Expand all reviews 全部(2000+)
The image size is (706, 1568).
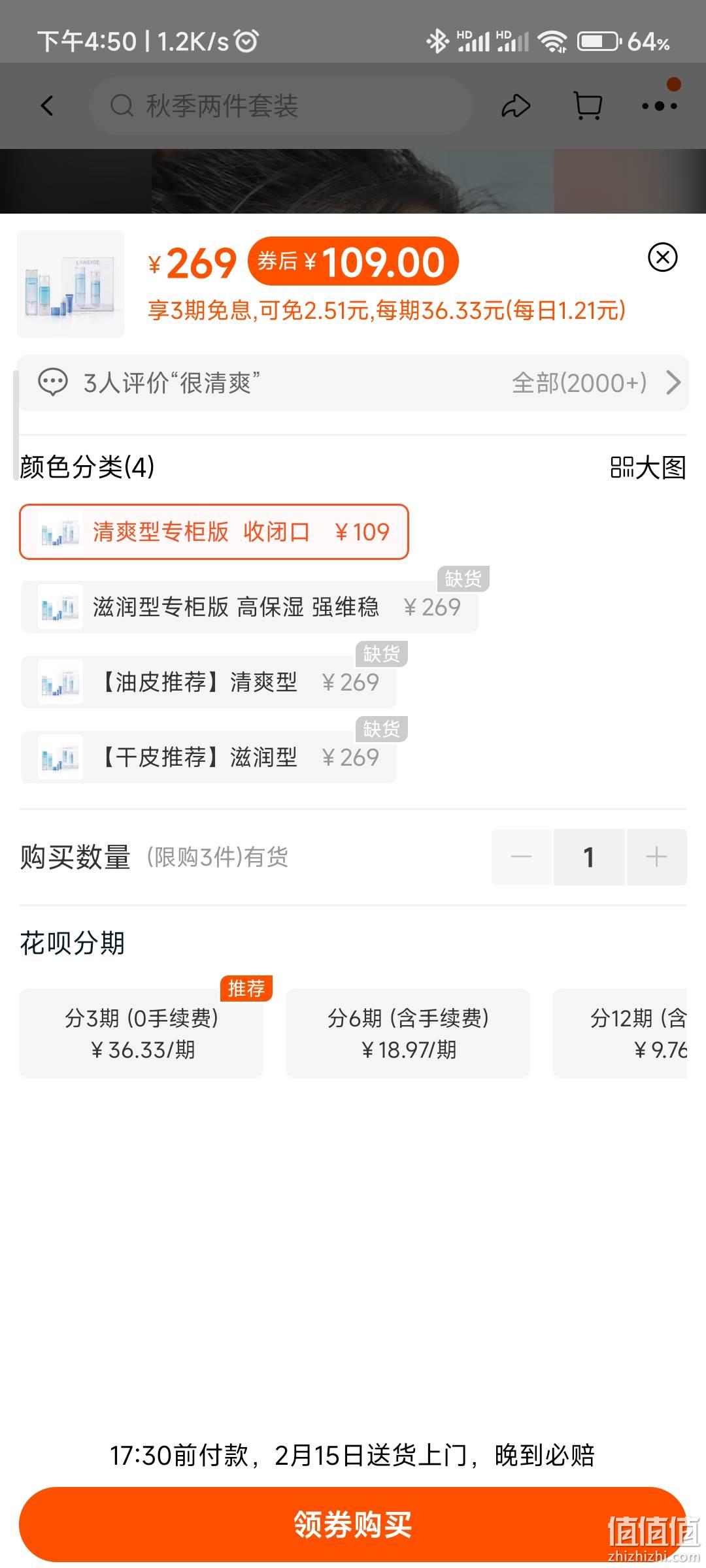[596, 383]
